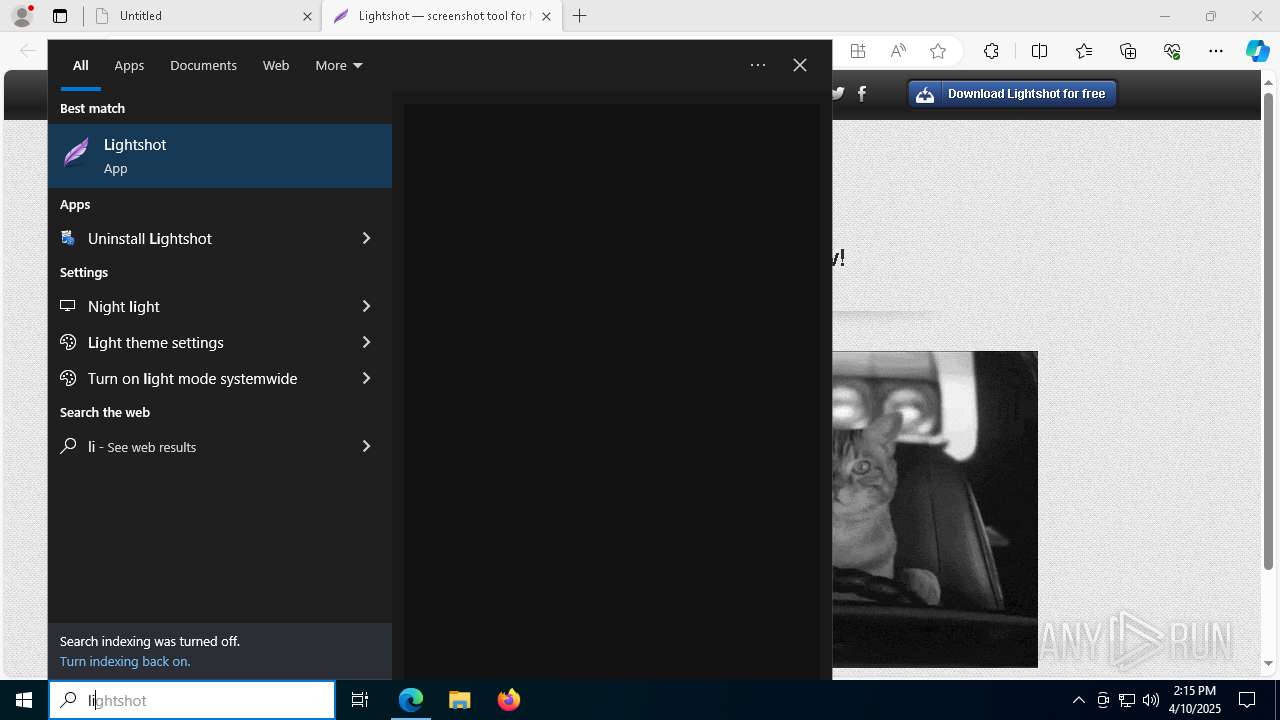Switch to the Apps search tab
The width and height of the screenshot is (1280, 720).
[129, 65]
